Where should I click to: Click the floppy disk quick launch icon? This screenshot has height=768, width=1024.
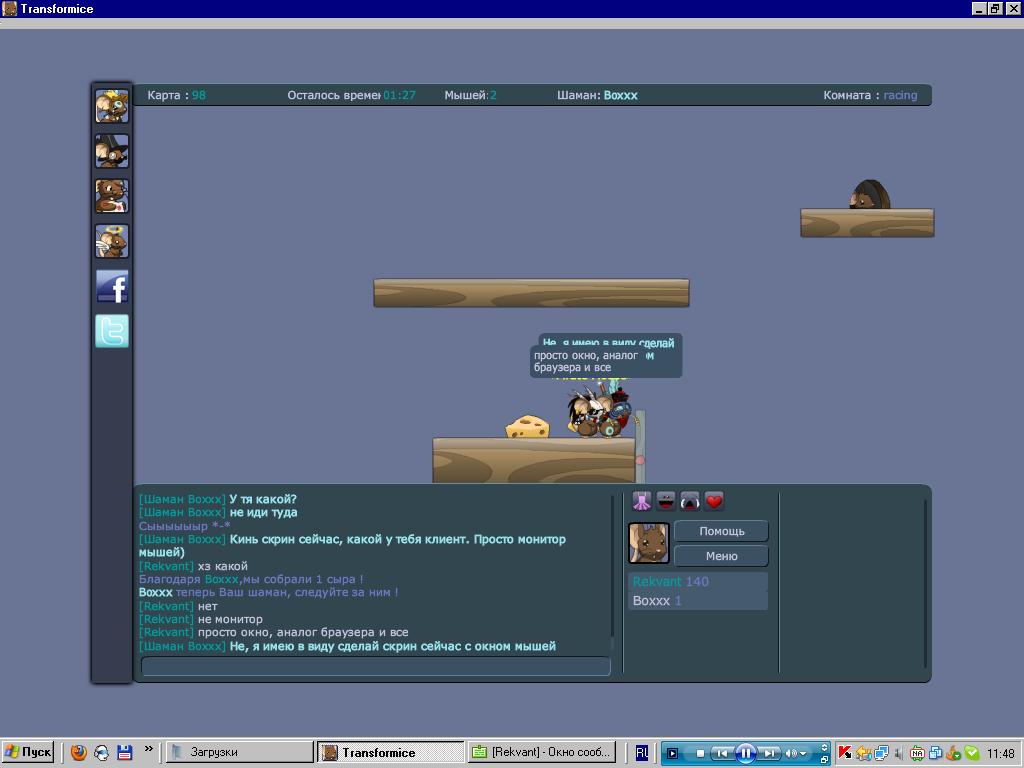coord(124,752)
